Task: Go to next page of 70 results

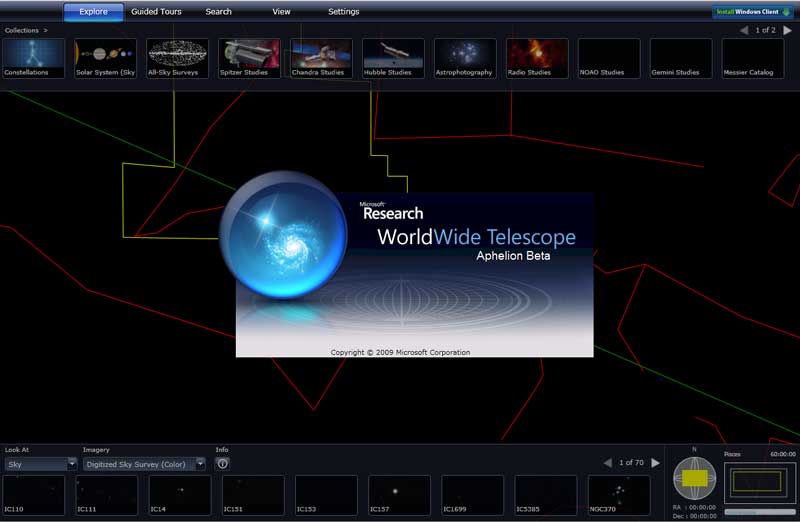Action: (x=656, y=463)
